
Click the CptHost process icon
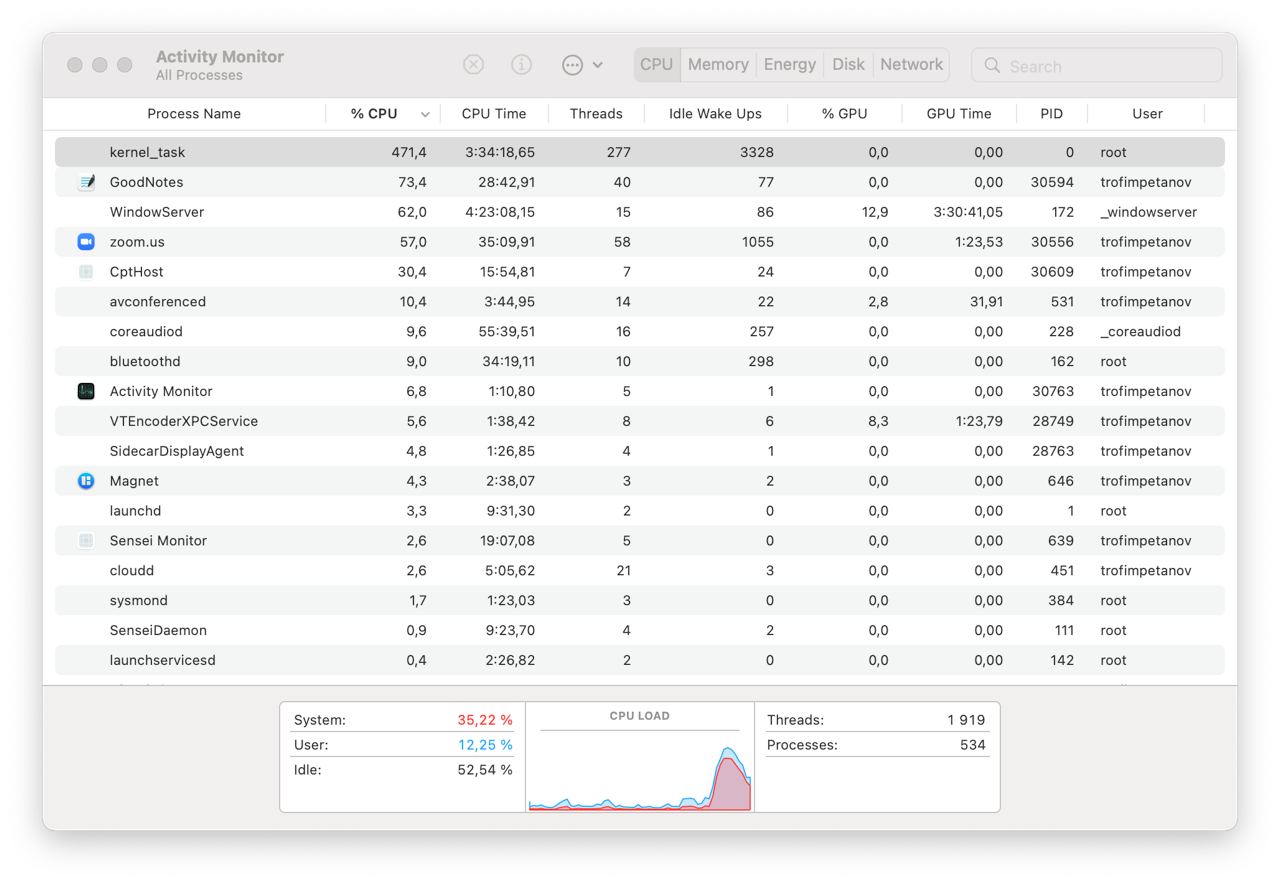86,272
